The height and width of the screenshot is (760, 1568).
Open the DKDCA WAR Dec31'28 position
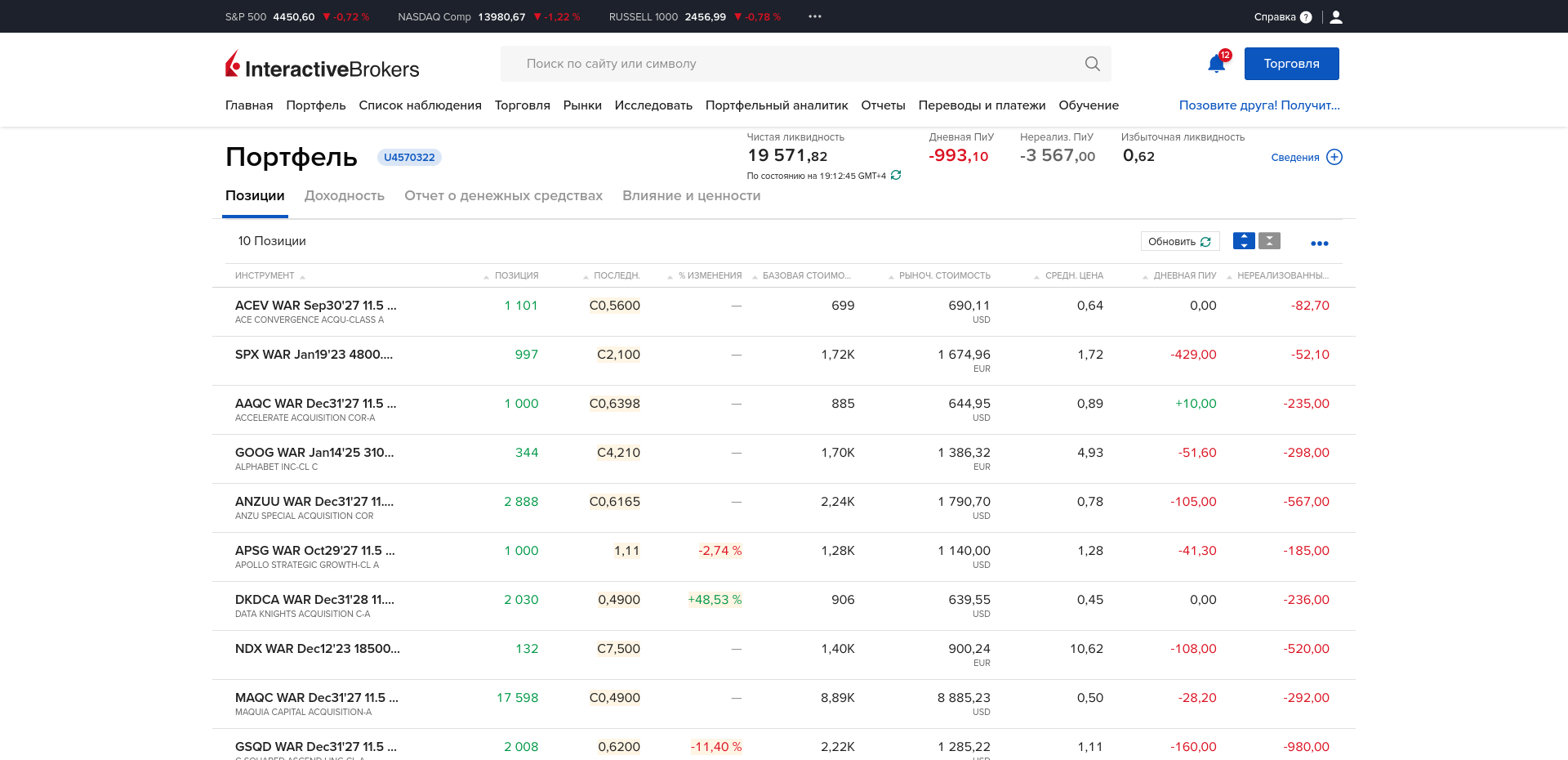point(314,600)
